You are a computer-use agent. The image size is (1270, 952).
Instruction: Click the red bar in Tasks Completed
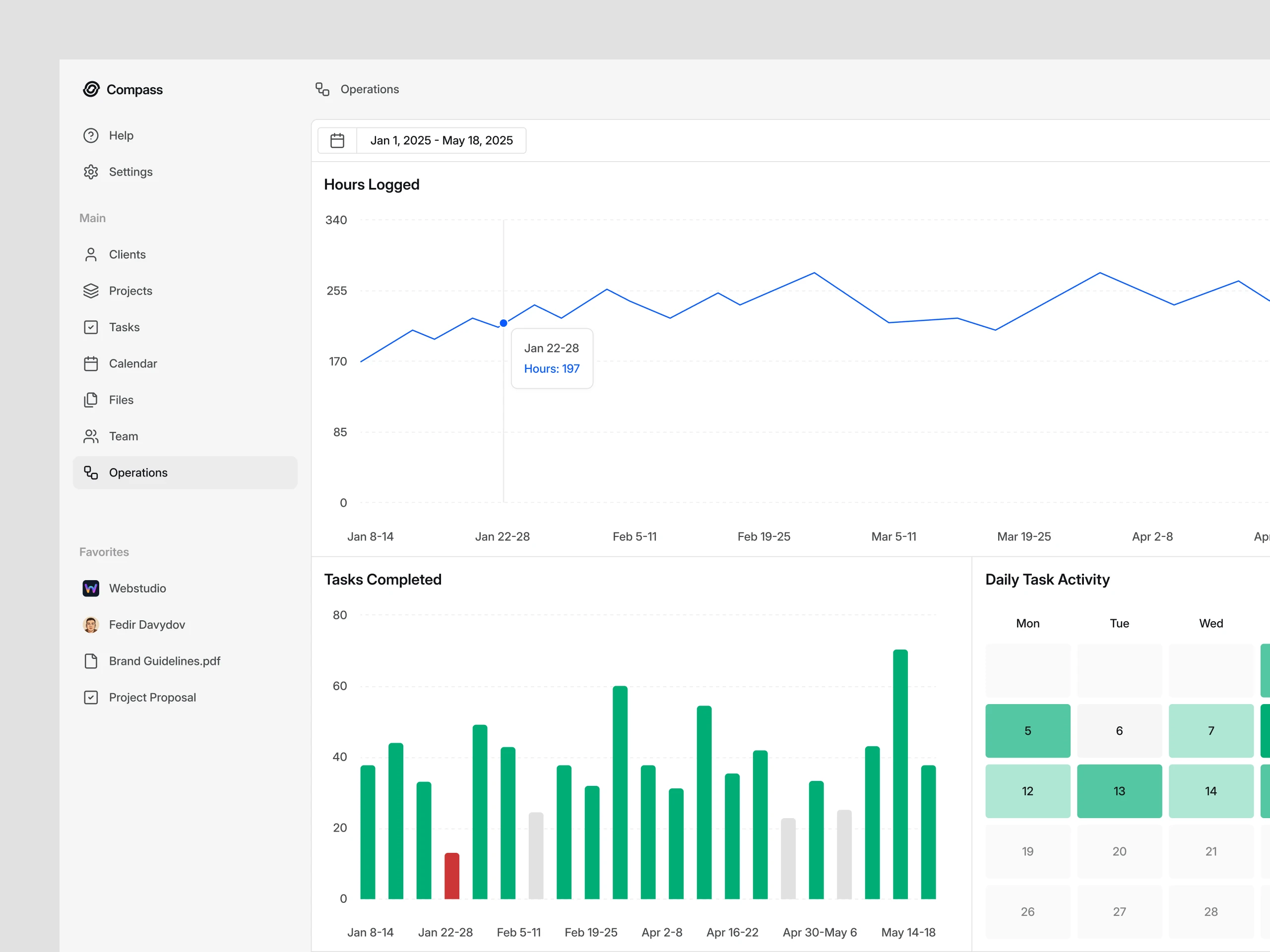tap(452, 876)
